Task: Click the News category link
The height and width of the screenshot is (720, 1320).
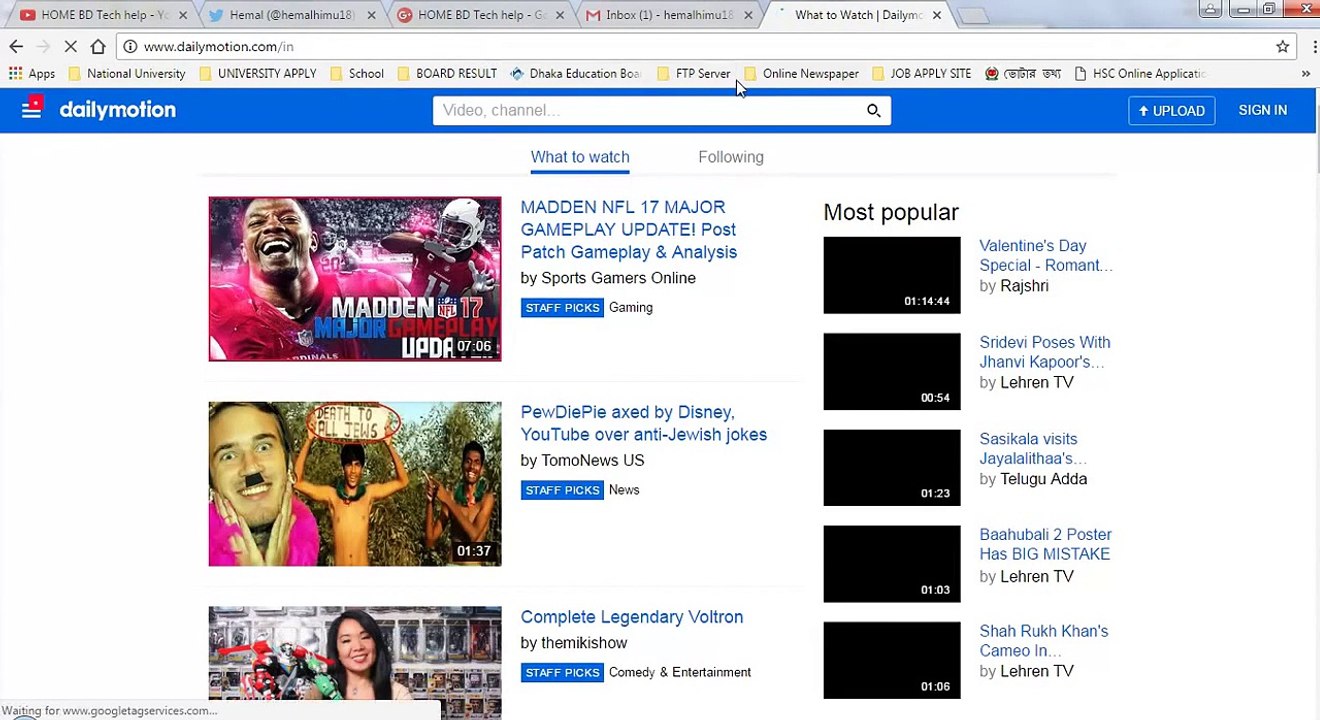Action: [624, 490]
